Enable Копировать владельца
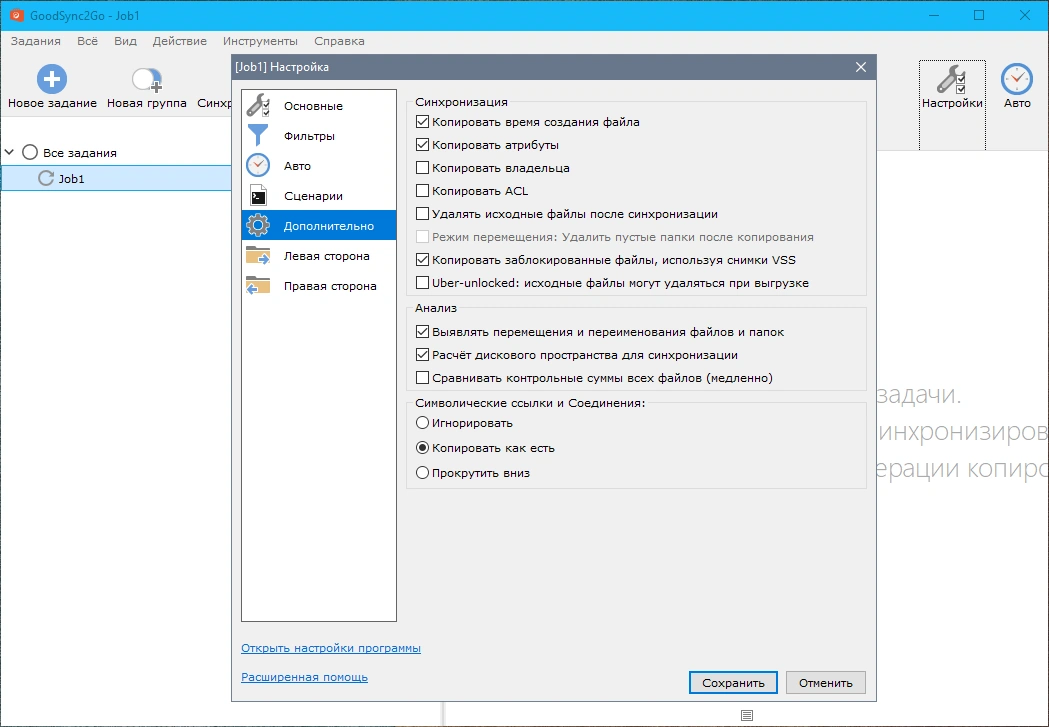Viewport: 1049px width, 727px height. coord(422,168)
